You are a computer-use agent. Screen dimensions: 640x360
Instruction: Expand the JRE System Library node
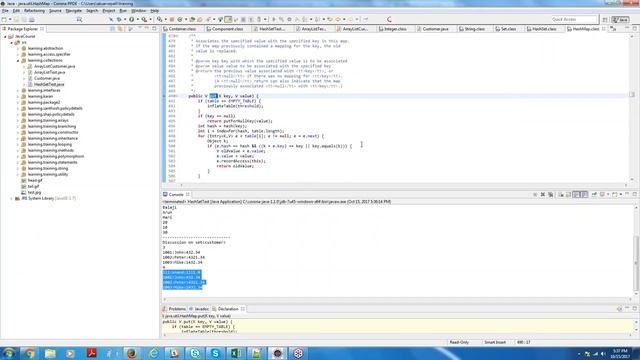tap(12, 198)
